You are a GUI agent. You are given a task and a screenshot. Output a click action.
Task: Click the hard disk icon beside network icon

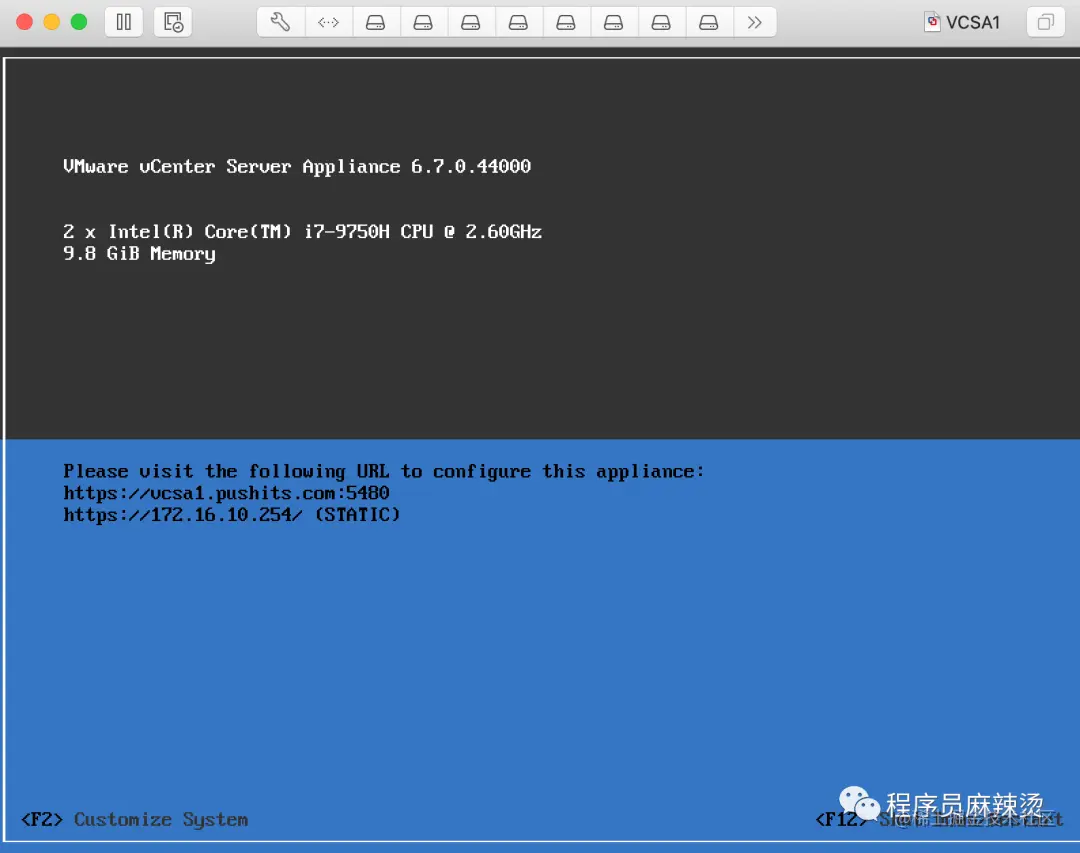(375, 22)
